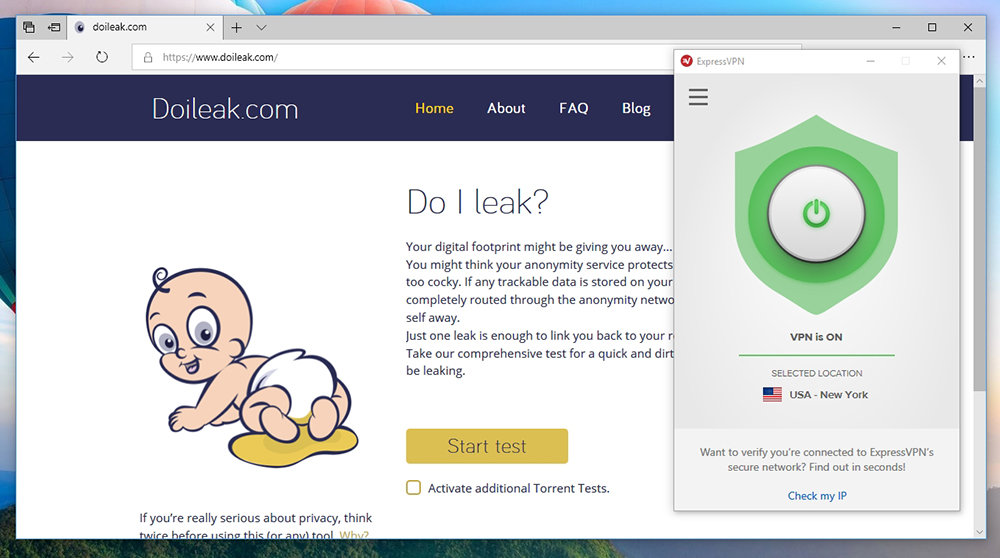
Task: Open the tabs you've set aside icon
Action: click(29, 27)
